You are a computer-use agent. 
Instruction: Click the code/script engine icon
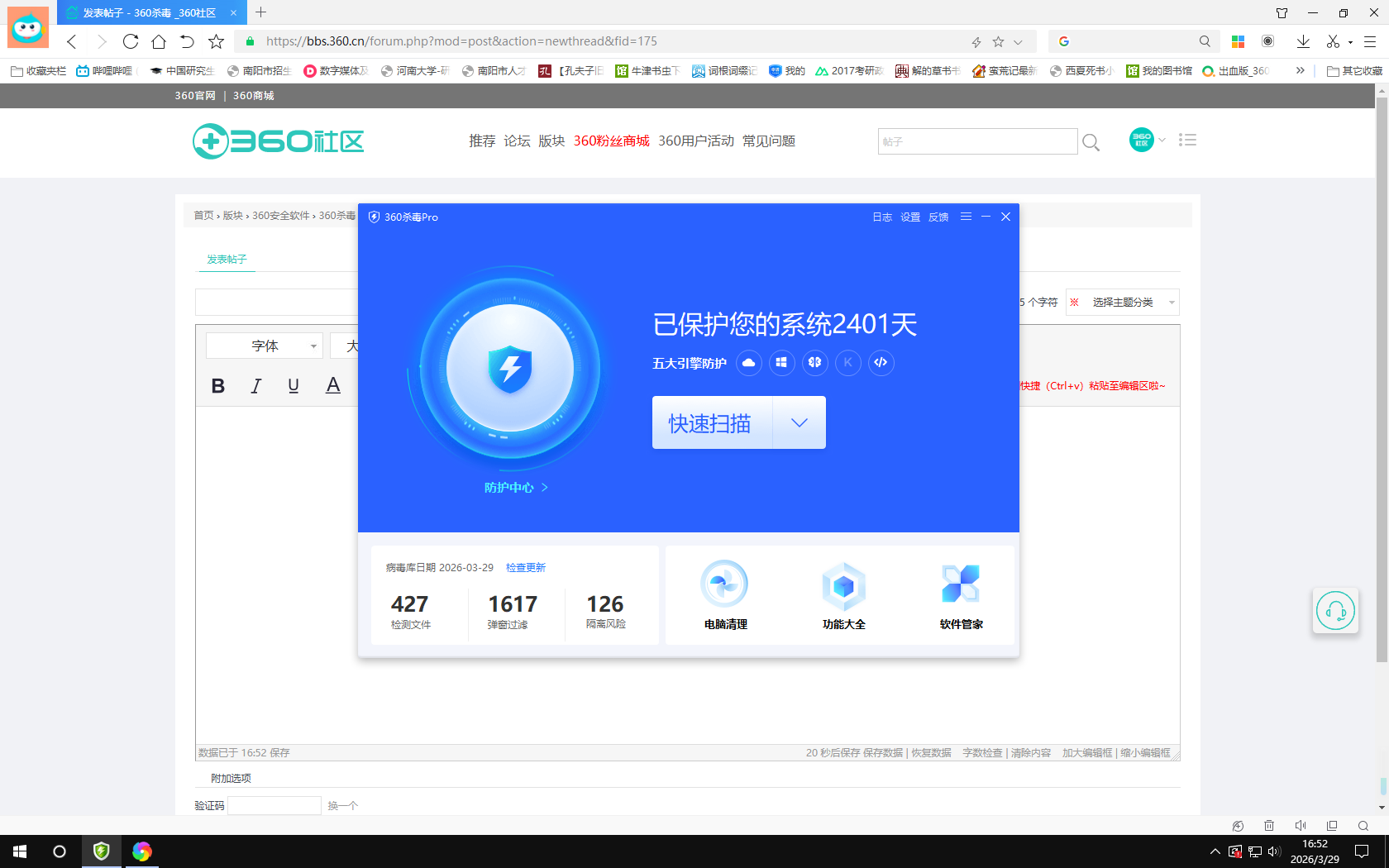click(x=881, y=363)
